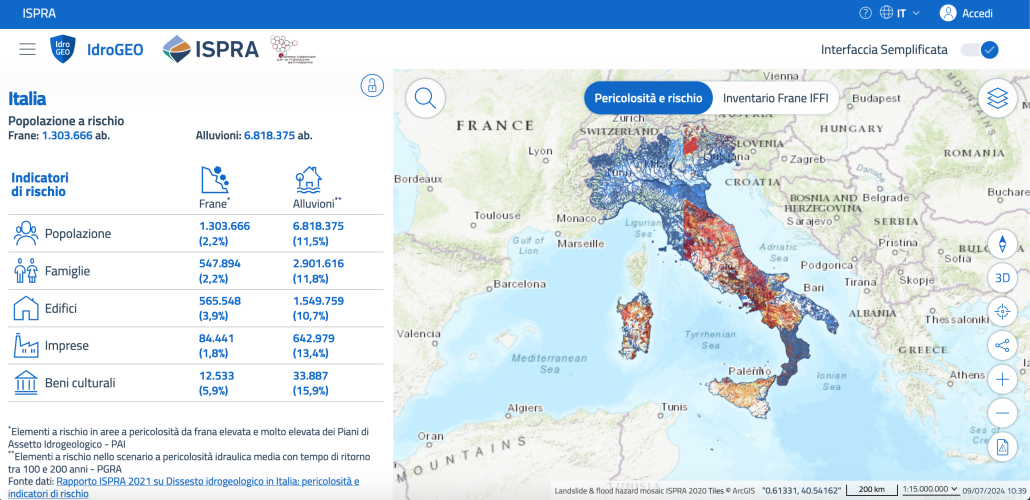1030x500 pixels.
Task: Click Frane population value 1.303.666 ab.
Action: (x=76, y=136)
